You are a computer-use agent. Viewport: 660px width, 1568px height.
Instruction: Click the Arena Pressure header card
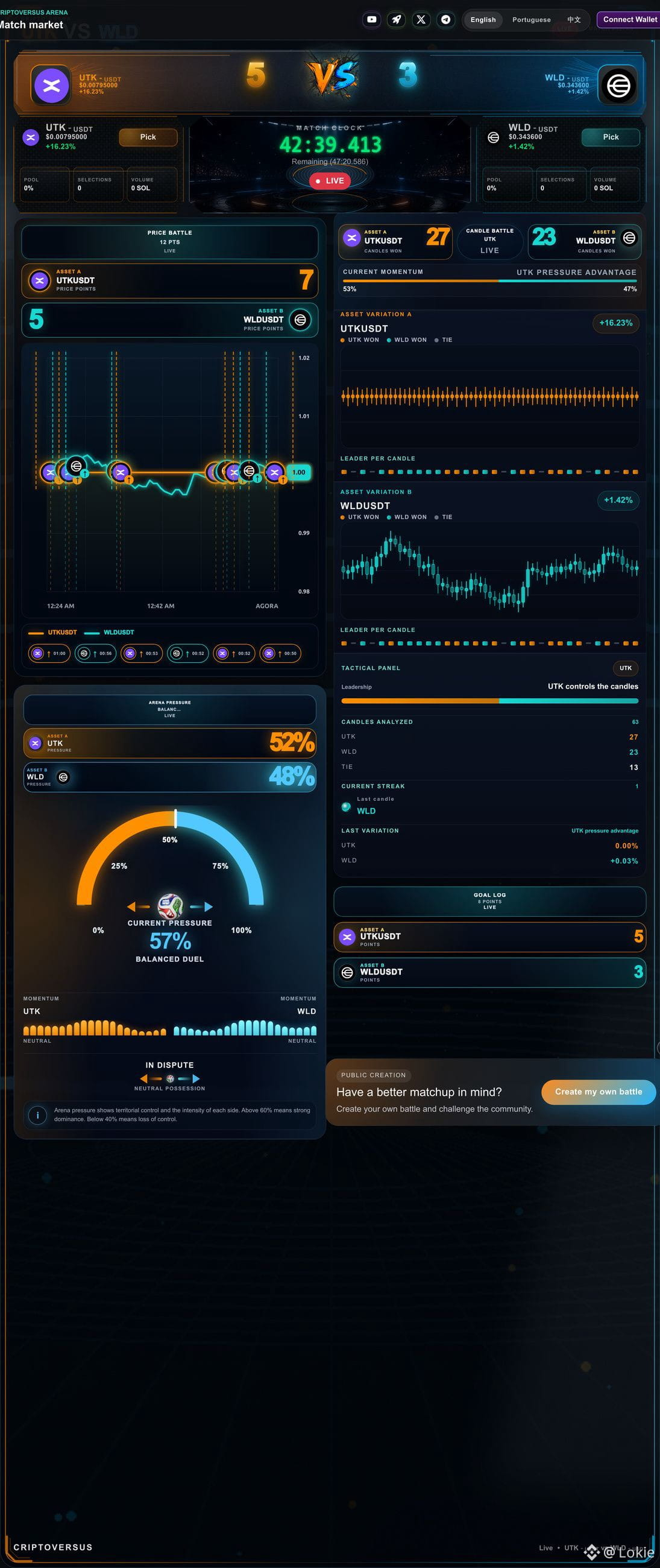click(x=170, y=709)
